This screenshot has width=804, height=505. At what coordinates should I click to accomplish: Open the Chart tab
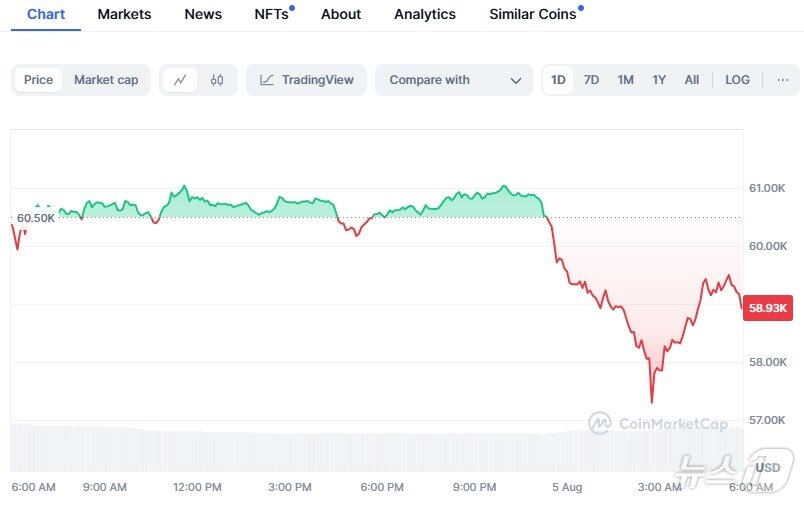point(46,14)
